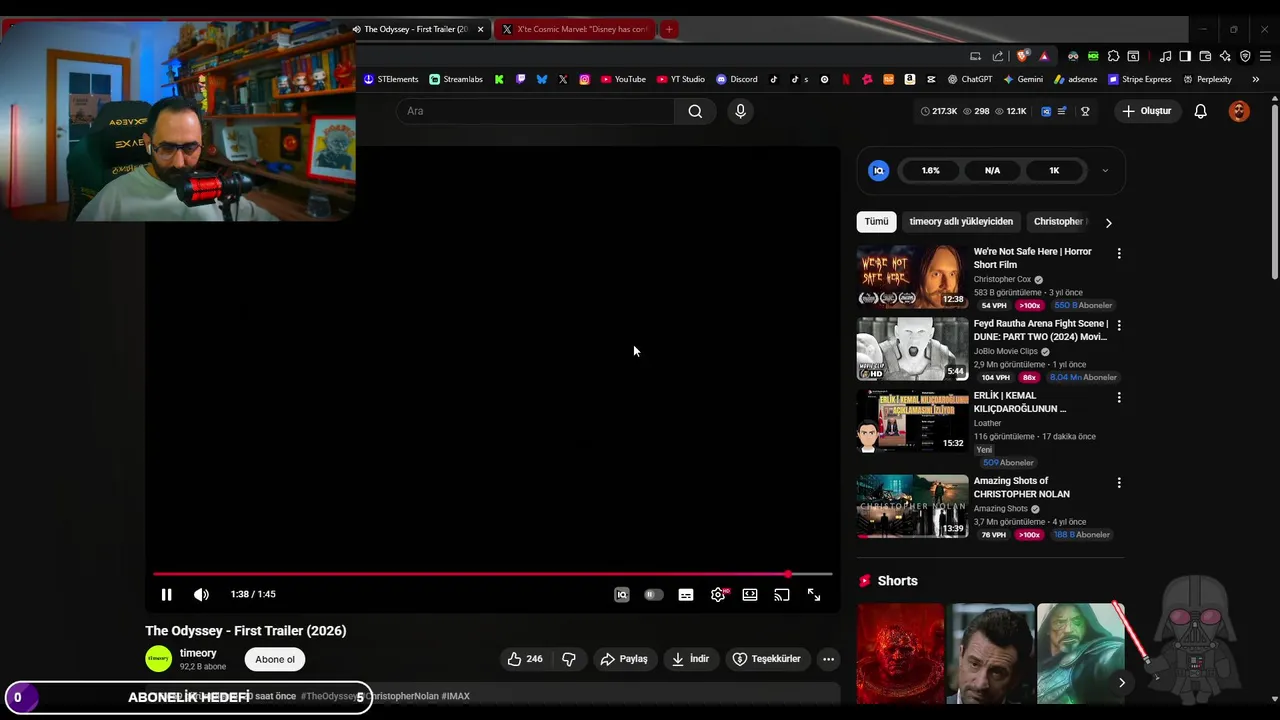The width and height of the screenshot is (1280, 720).
Task: Open the Brave Shields lion icon
Action: 1022,56
